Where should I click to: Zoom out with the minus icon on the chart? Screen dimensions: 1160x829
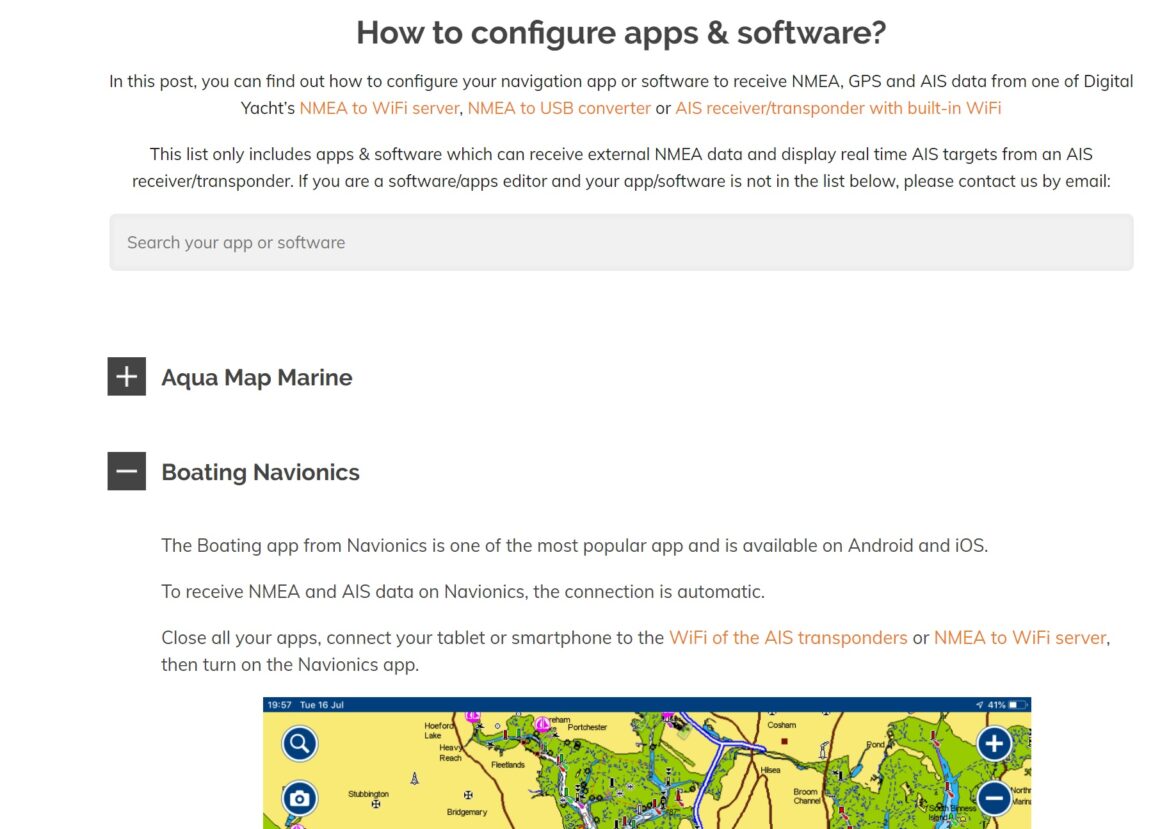(992, 797)
